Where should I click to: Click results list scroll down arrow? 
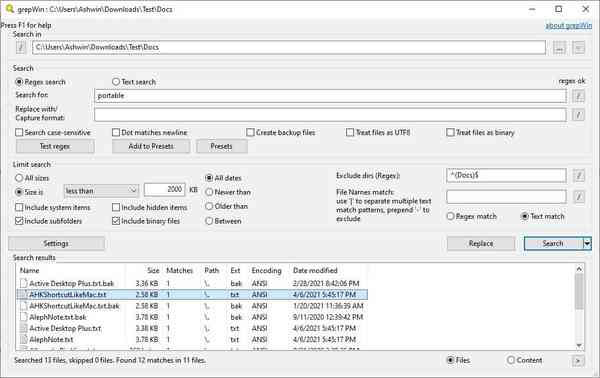coord(579,345)
